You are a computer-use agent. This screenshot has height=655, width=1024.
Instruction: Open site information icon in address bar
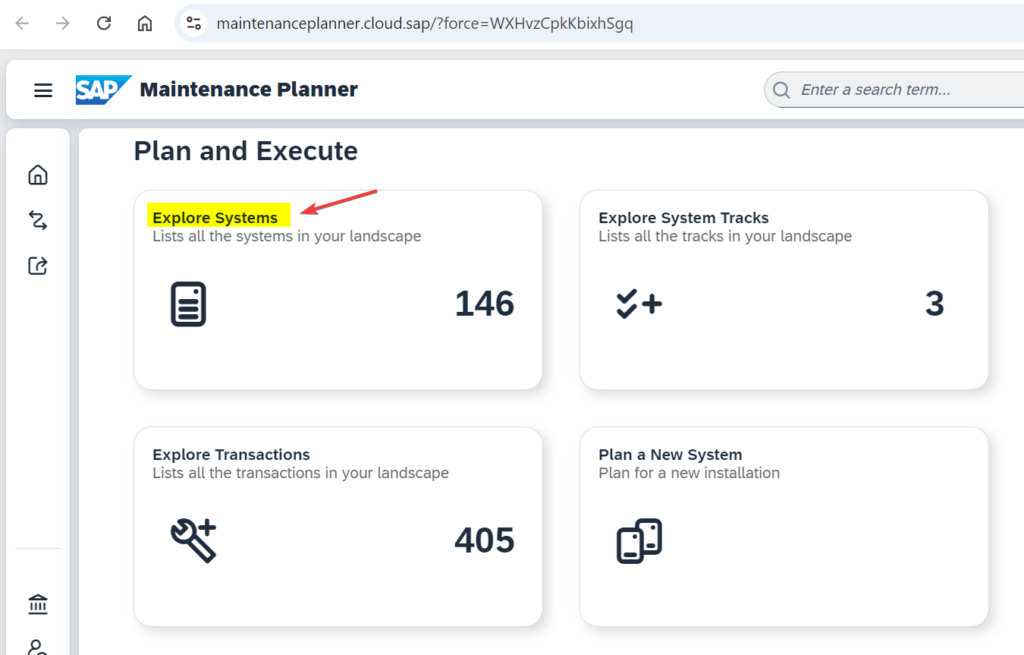tap(194, 24)
